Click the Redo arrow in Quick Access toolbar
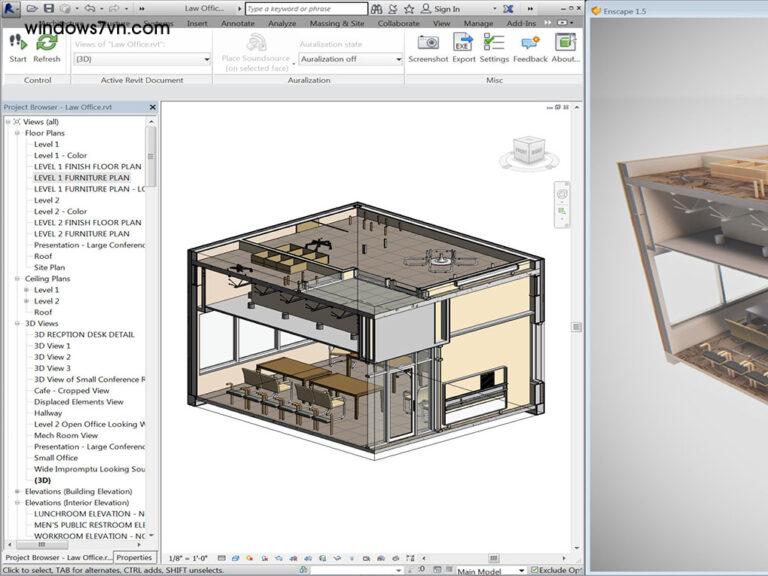This screenshot has height=576, width=768. (x=114, y=8)
